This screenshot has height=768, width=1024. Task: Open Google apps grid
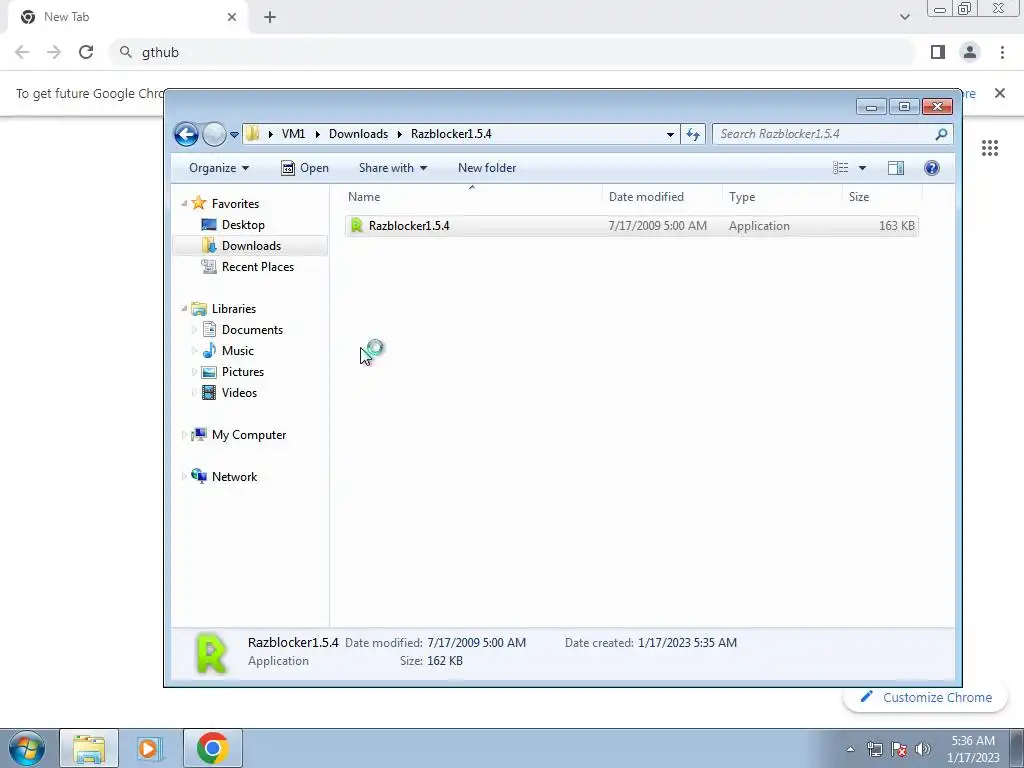coord(990,148)
